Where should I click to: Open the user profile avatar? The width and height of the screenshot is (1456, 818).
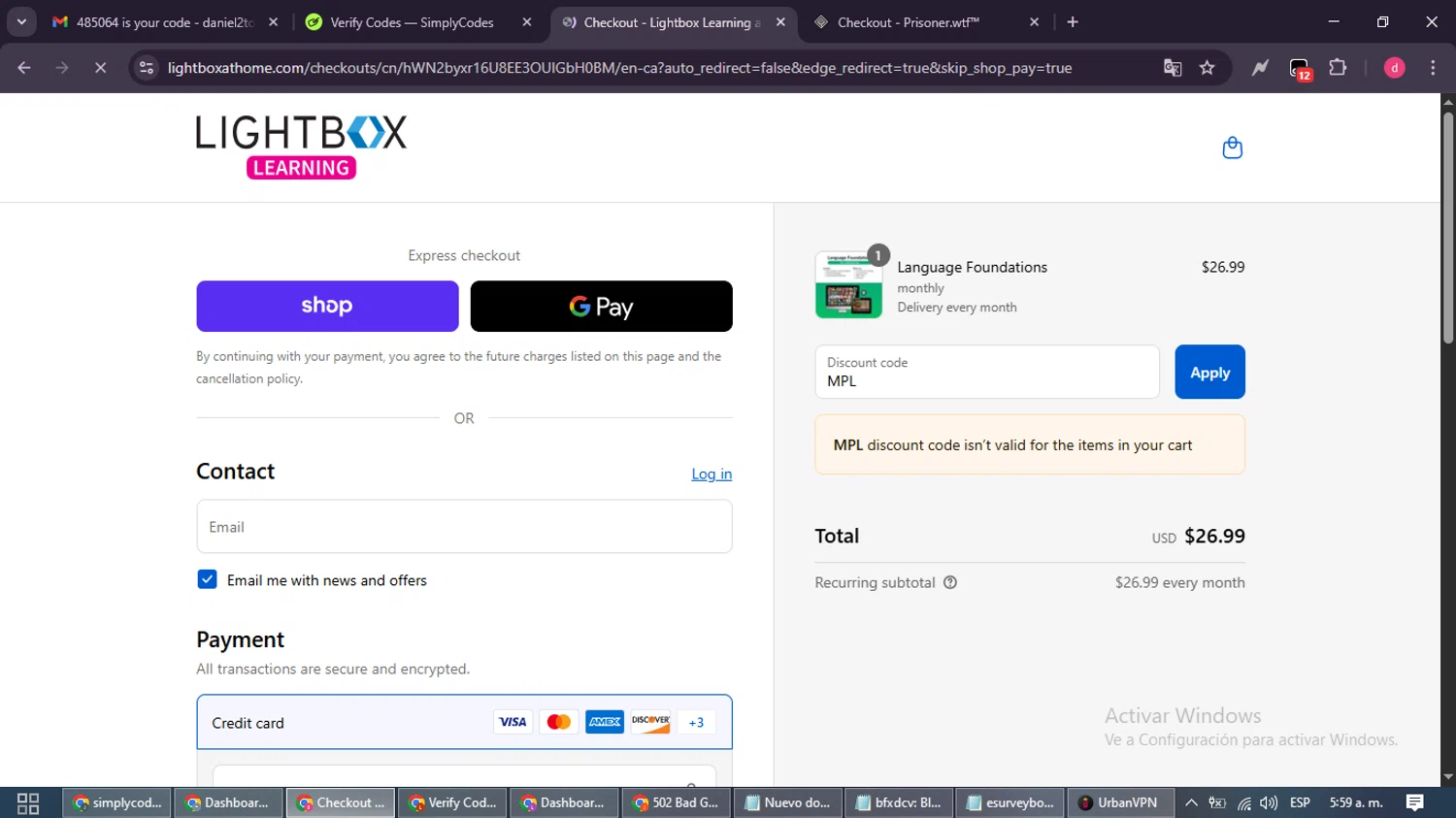coord(1394,68)
